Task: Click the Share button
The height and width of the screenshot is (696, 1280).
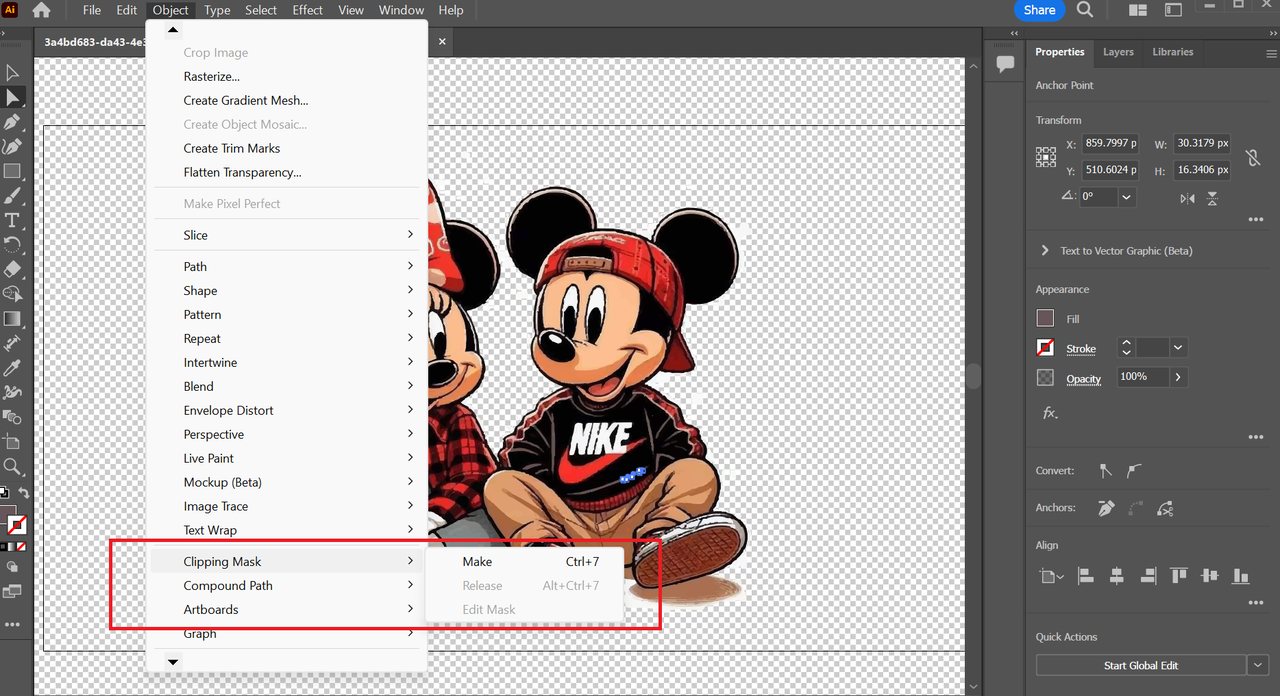Action: [x=1040, y=10]
